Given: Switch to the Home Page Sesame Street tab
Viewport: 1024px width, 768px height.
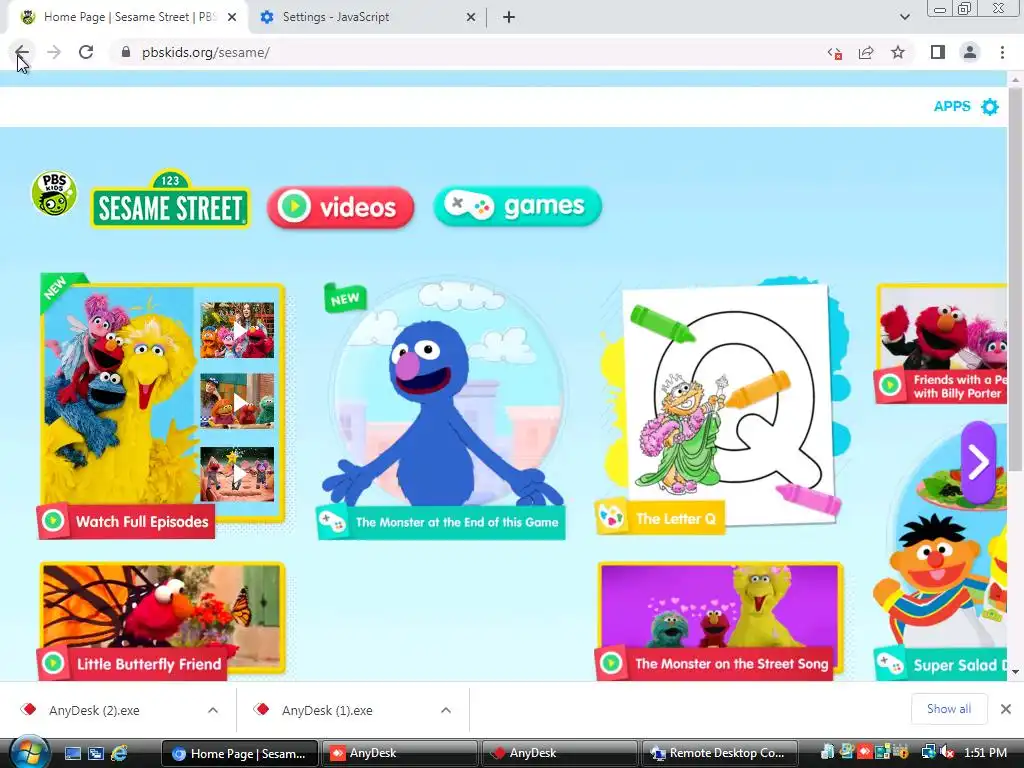Looking at the screenshot, I should point(128,17).
